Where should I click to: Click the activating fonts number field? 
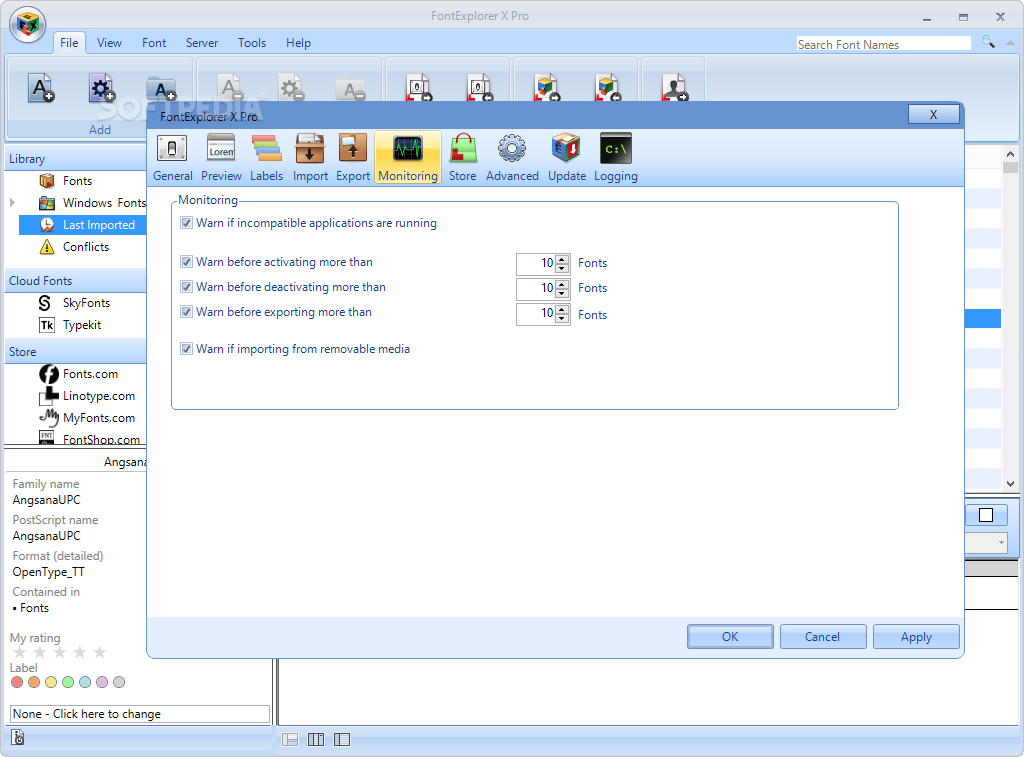536,263
